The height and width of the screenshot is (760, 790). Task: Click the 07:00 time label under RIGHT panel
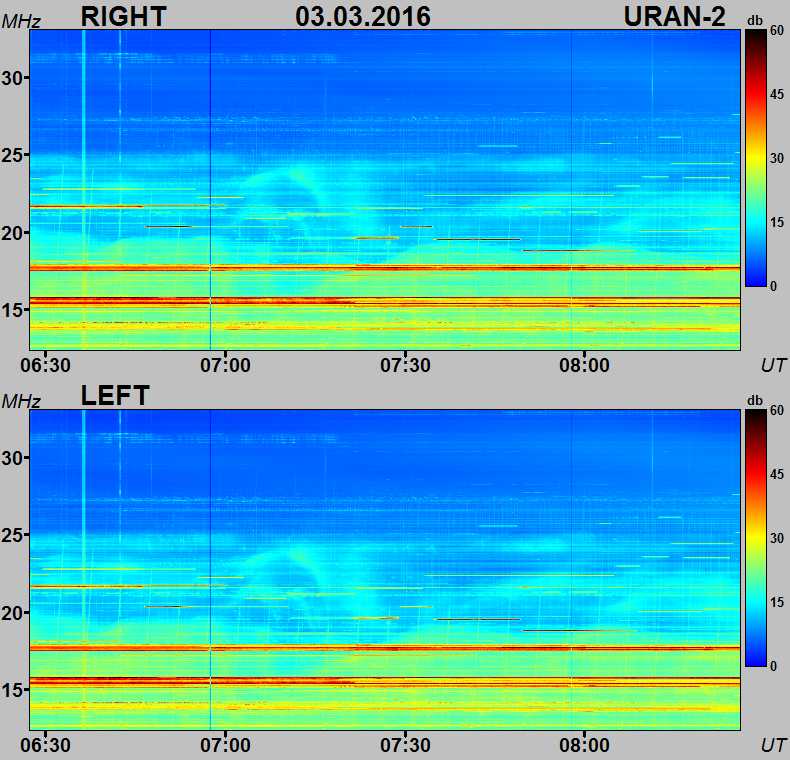click(x=225, y=365)
